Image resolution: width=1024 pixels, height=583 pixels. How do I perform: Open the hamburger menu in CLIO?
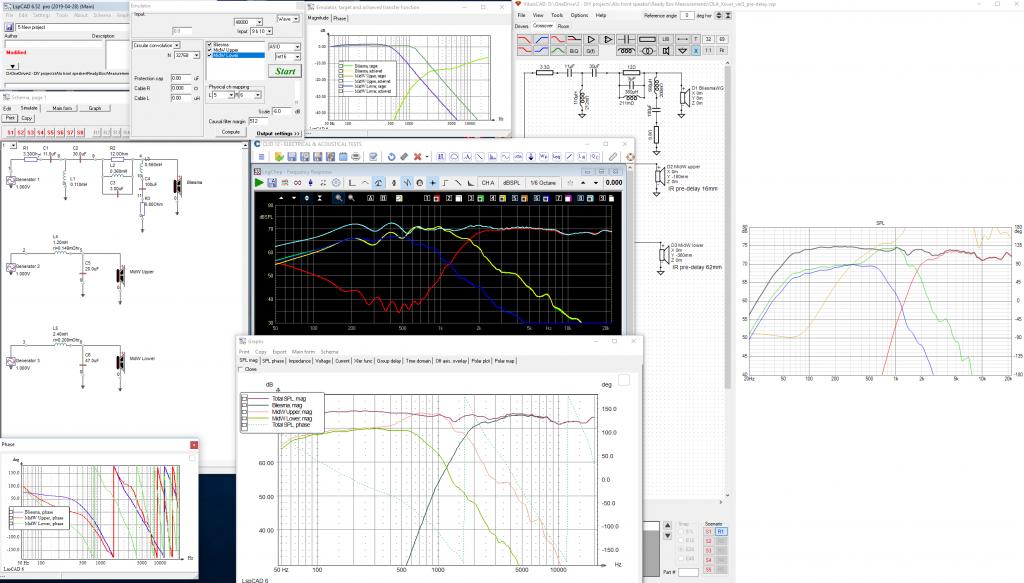coord(261,157)
